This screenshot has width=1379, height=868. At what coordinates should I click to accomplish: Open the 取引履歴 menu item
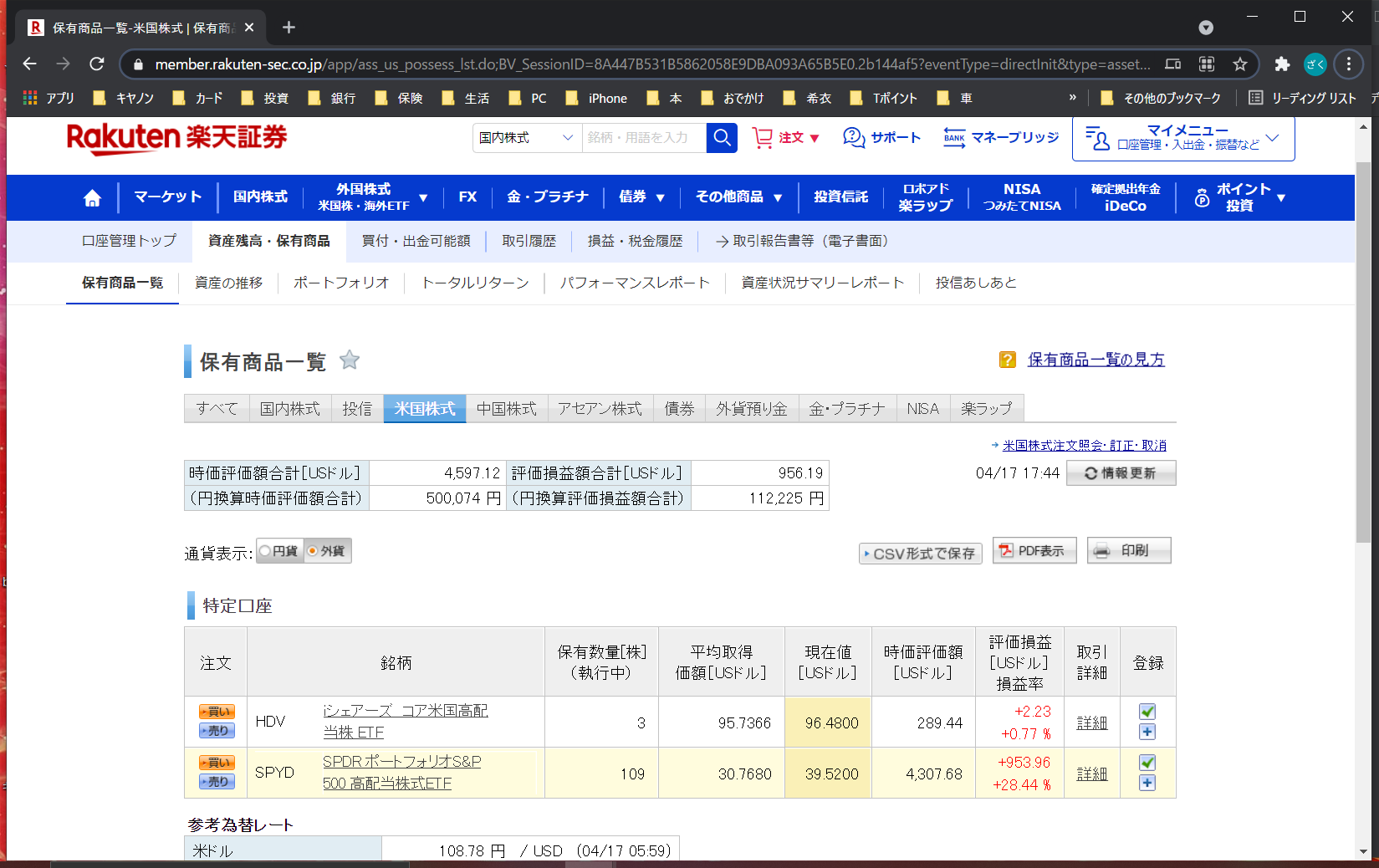tap(529, 241)
